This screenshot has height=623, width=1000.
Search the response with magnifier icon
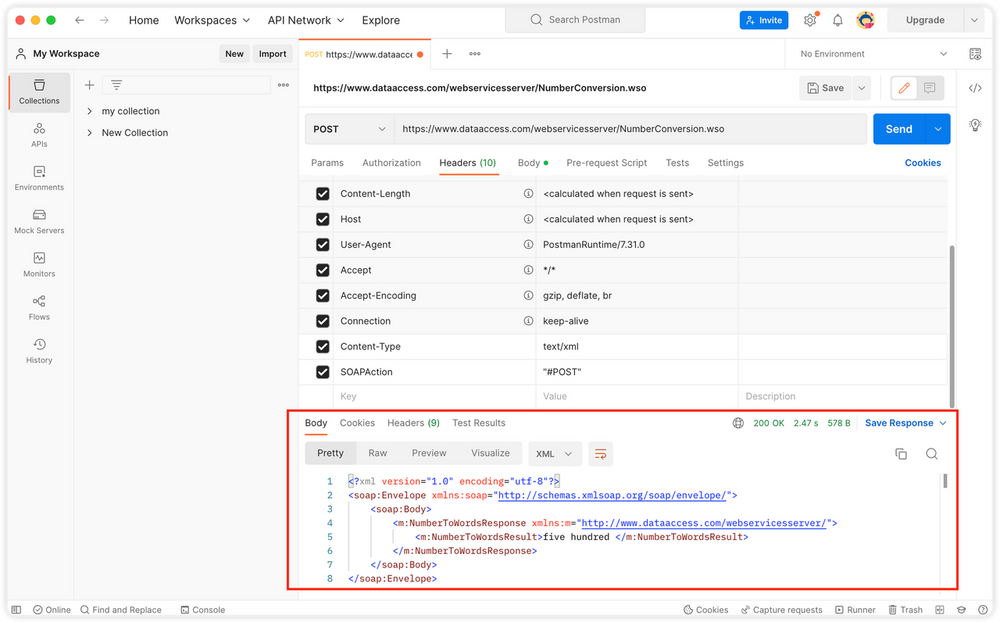[932, 454]
